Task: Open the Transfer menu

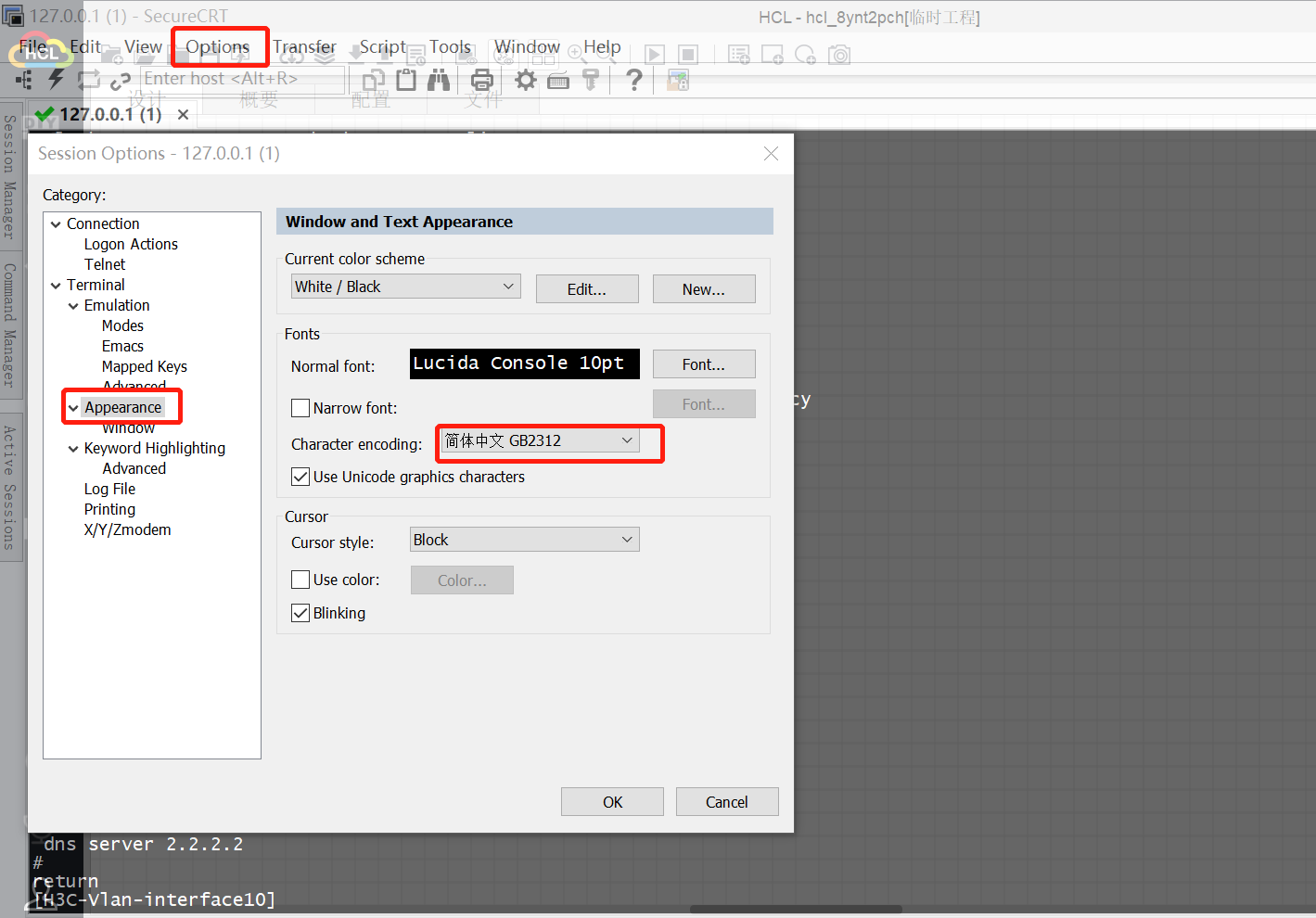Action: pyautogui.click(x=304, y=46)
